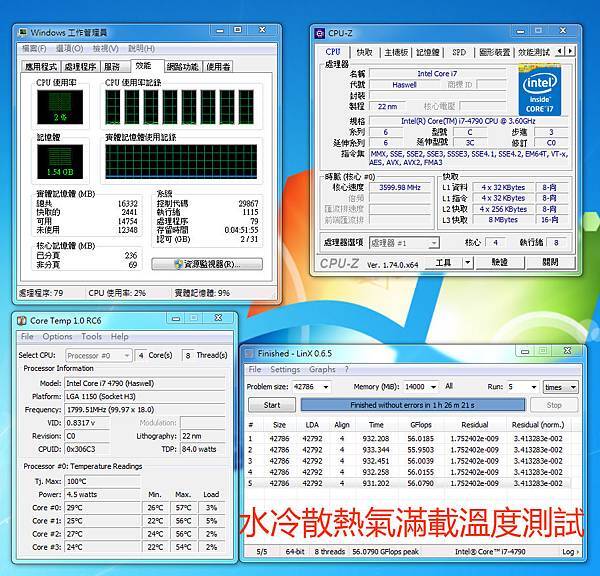This screenshot has width=600, height=576.
Task: Open the File menu in LinX
Action: [255, 370]
